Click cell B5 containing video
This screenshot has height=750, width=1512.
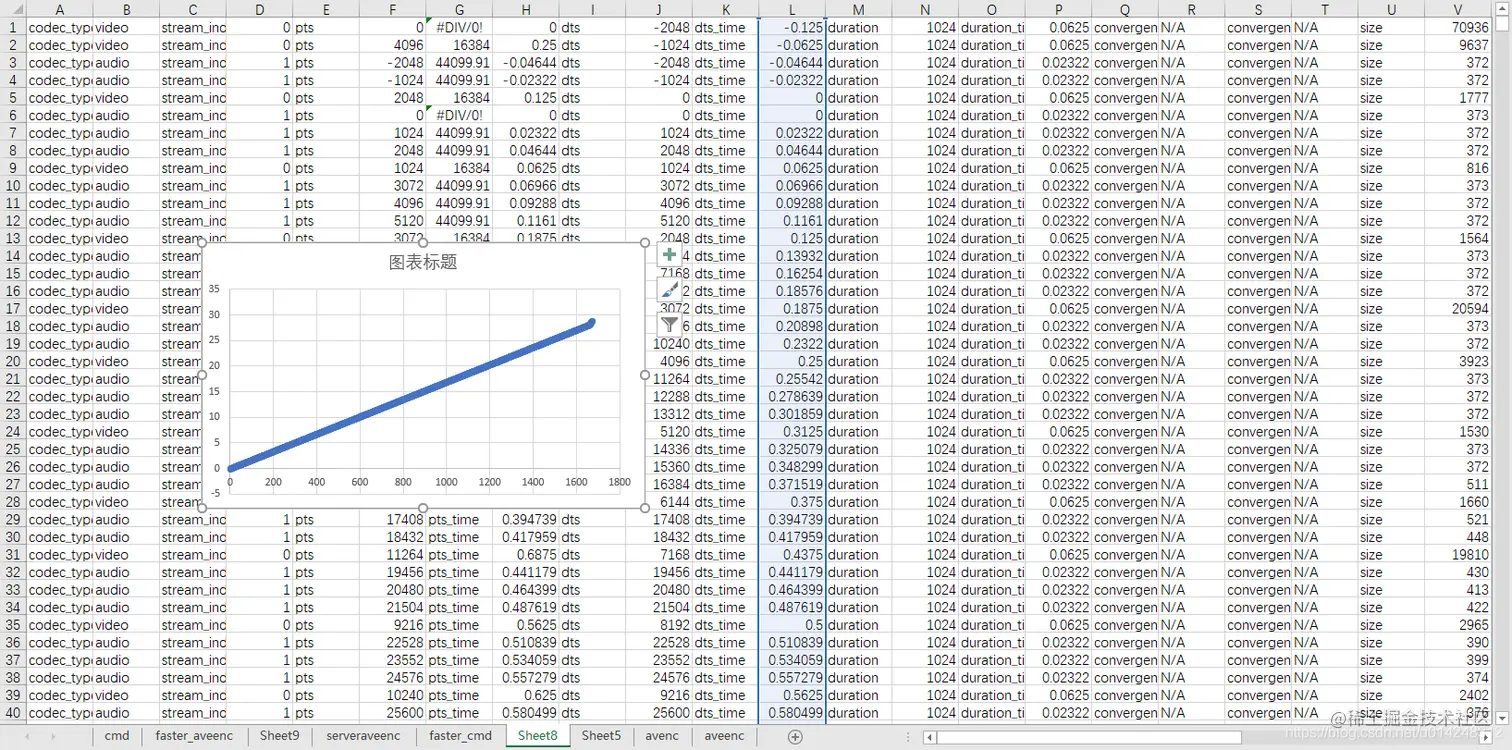point(125,98)
